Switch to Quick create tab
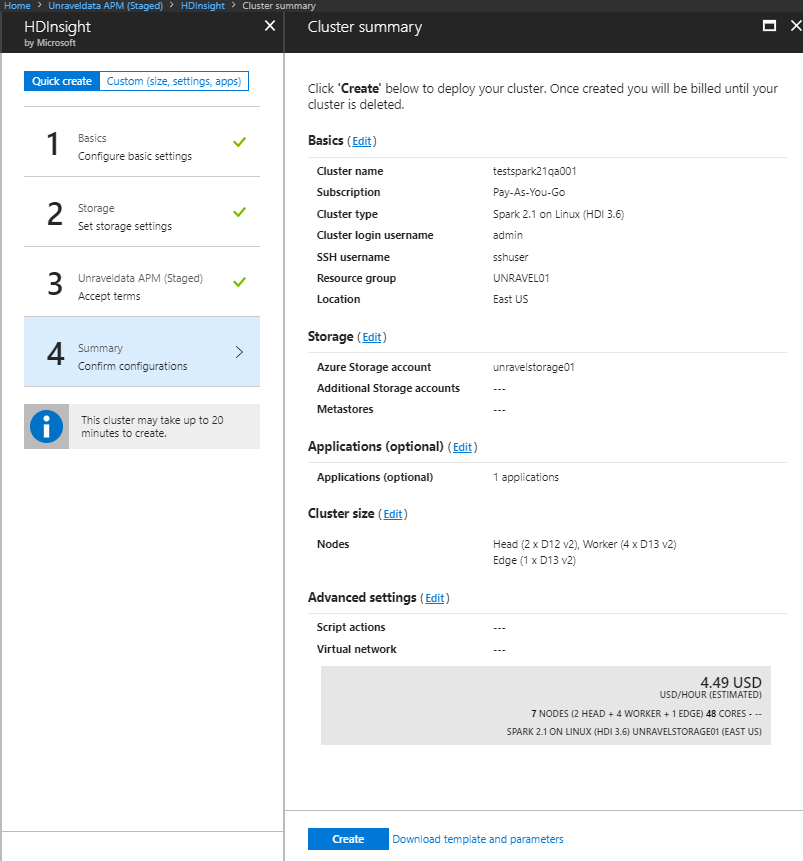 [62, 81]
